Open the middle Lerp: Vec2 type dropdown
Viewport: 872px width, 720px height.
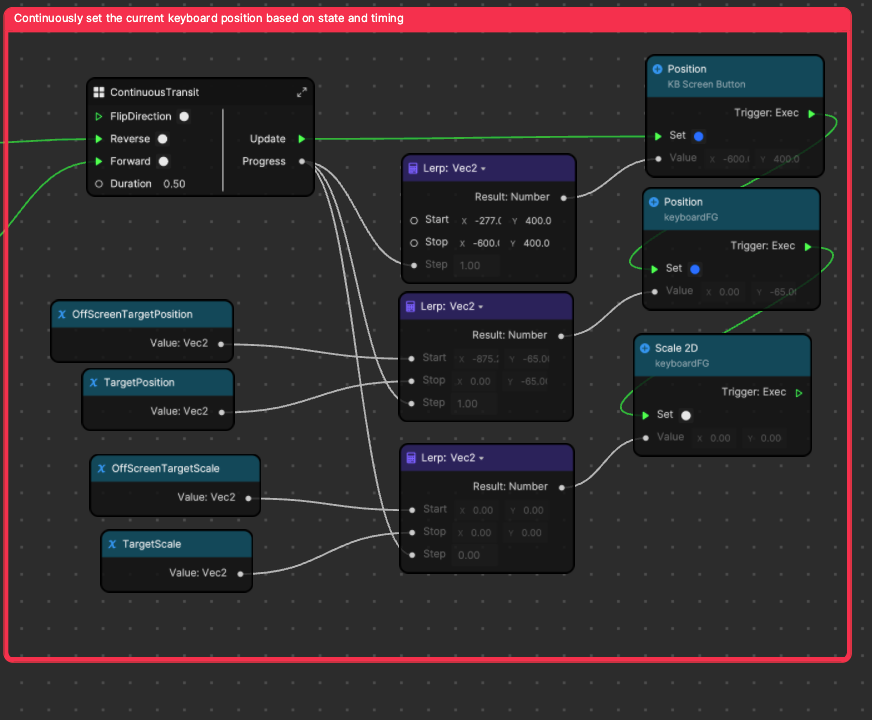pyautogui.click(x=480, y=306)
